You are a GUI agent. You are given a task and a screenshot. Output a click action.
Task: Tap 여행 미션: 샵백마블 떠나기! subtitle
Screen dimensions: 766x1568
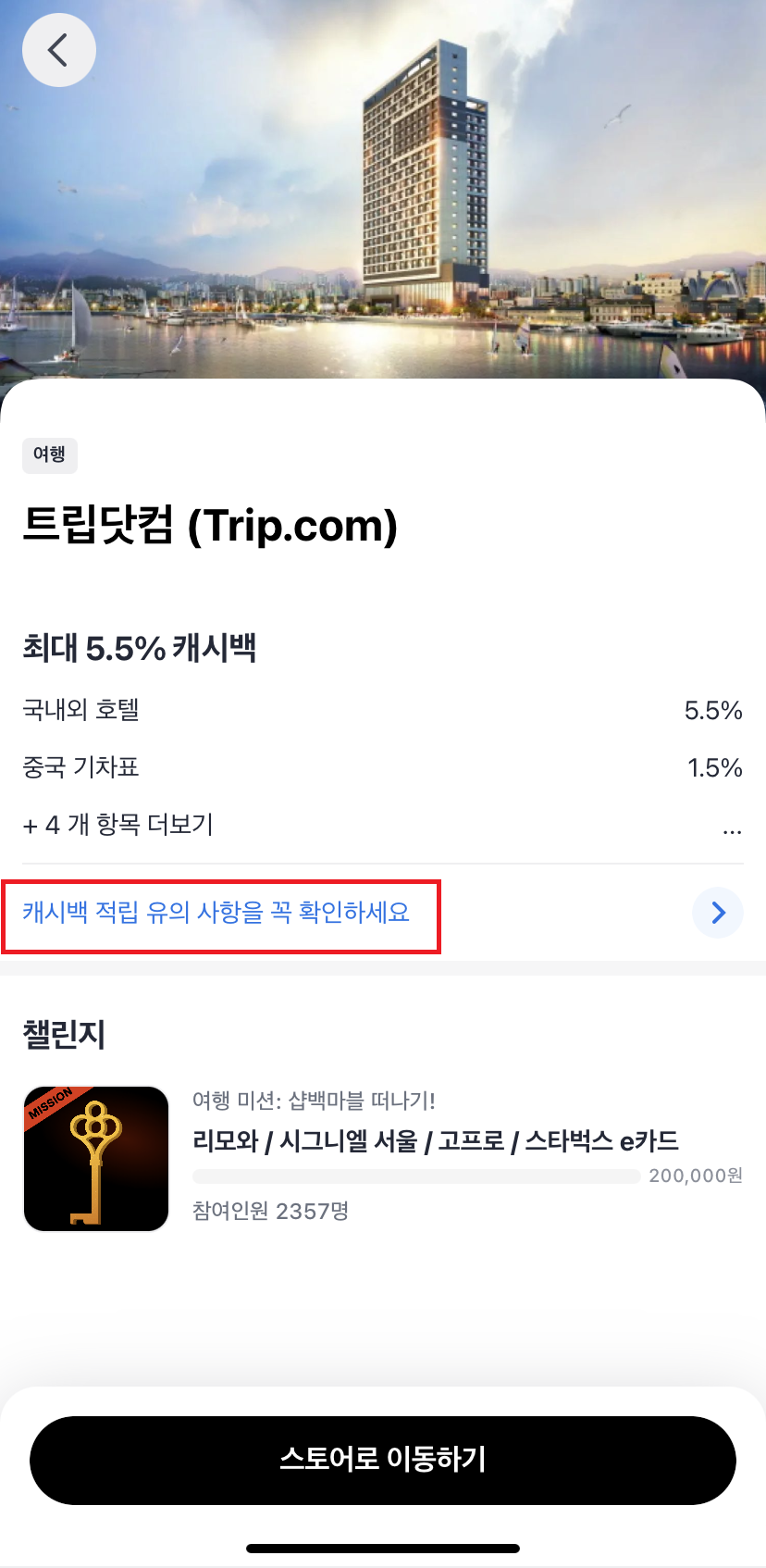pos(314,1101)
